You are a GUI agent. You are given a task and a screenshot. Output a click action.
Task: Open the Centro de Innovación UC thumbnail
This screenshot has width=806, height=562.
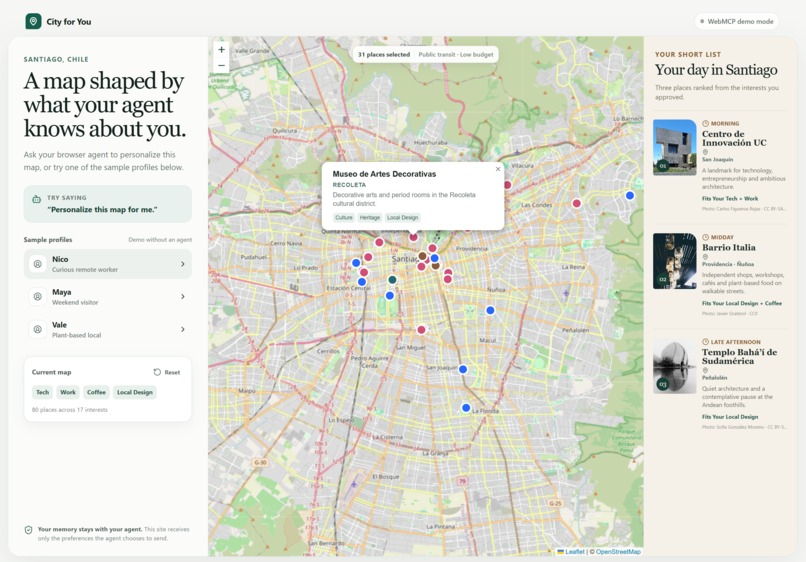(674, 148)
